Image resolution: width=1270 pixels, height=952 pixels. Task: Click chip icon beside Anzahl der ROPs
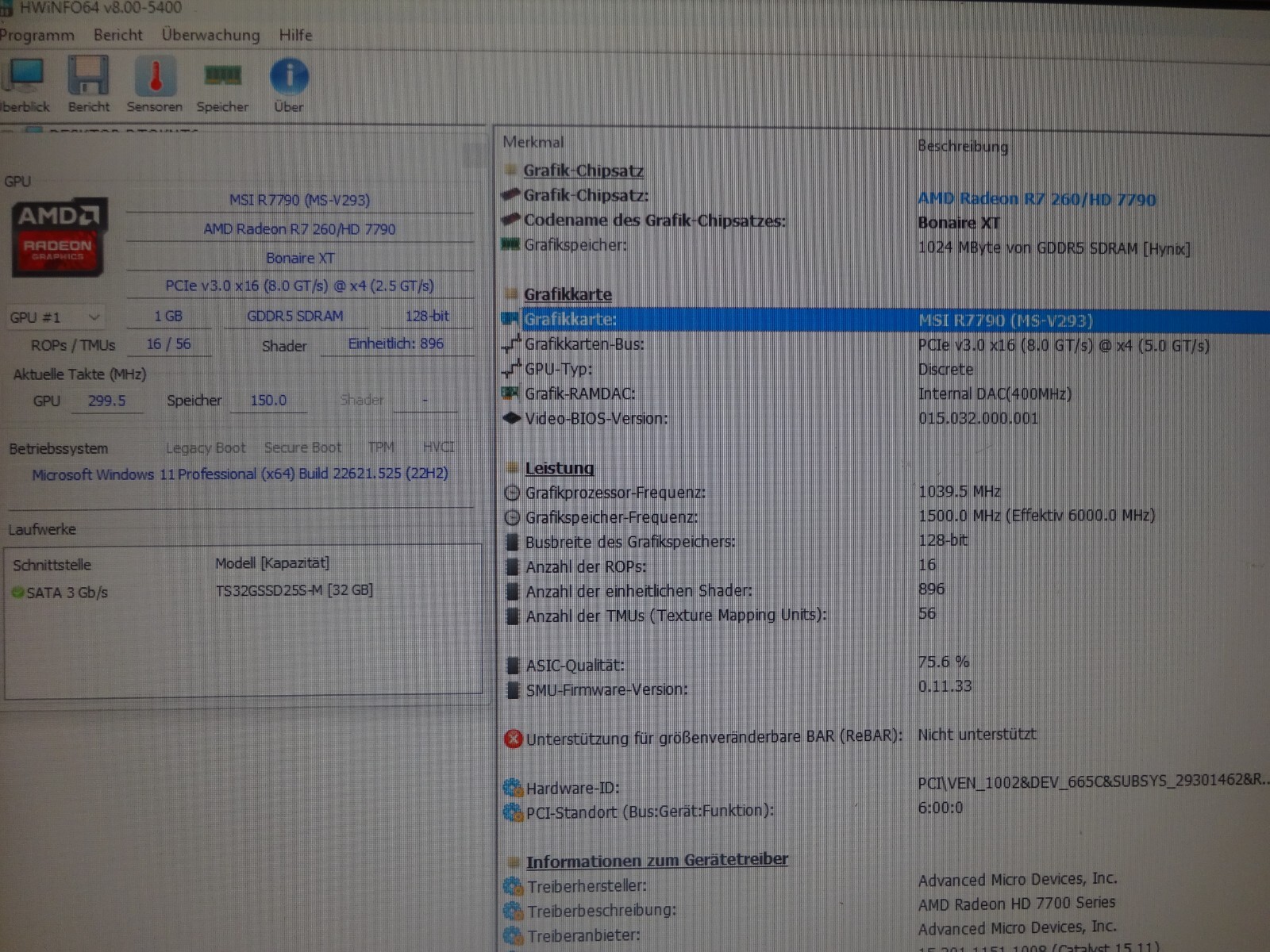514,567
